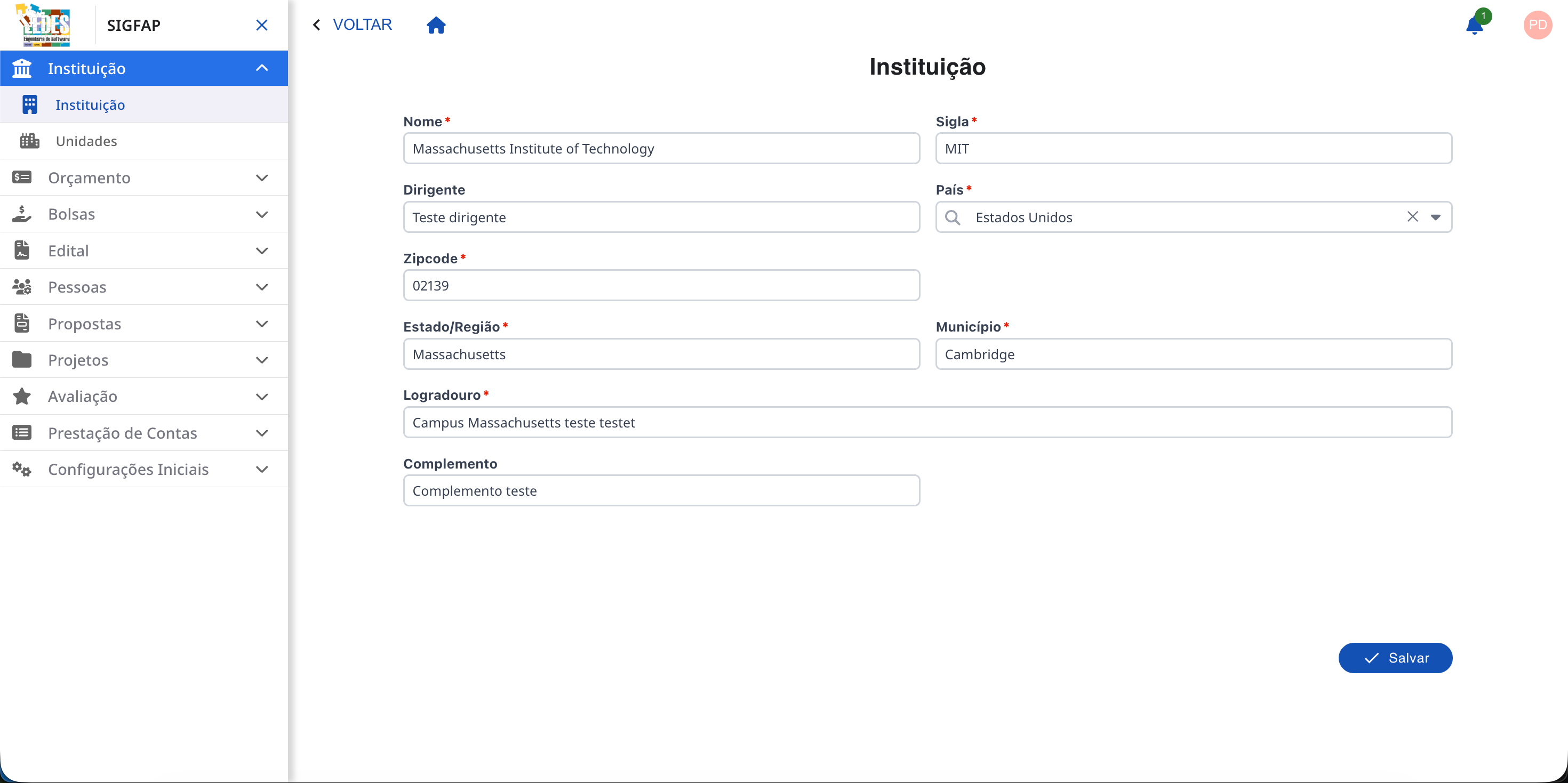Image resolution: width=1568 pixels, height=783 pixels.
Task: Click the Unidades building icon
Action: click(x=29, y=140)
